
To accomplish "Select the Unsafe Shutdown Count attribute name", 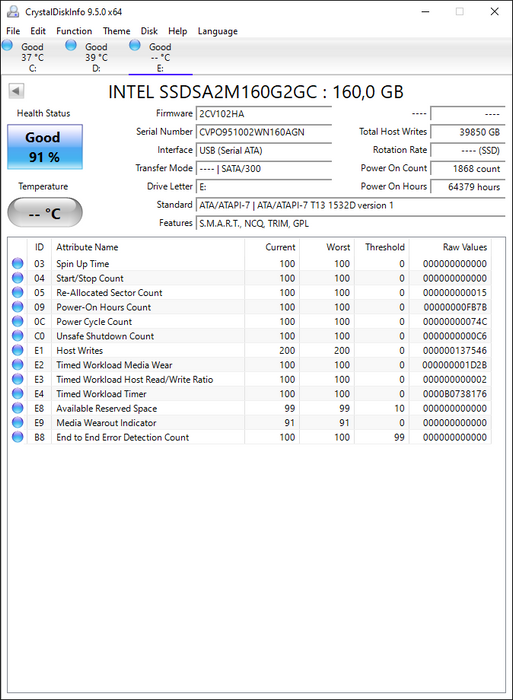I will (x=105, y=336).
